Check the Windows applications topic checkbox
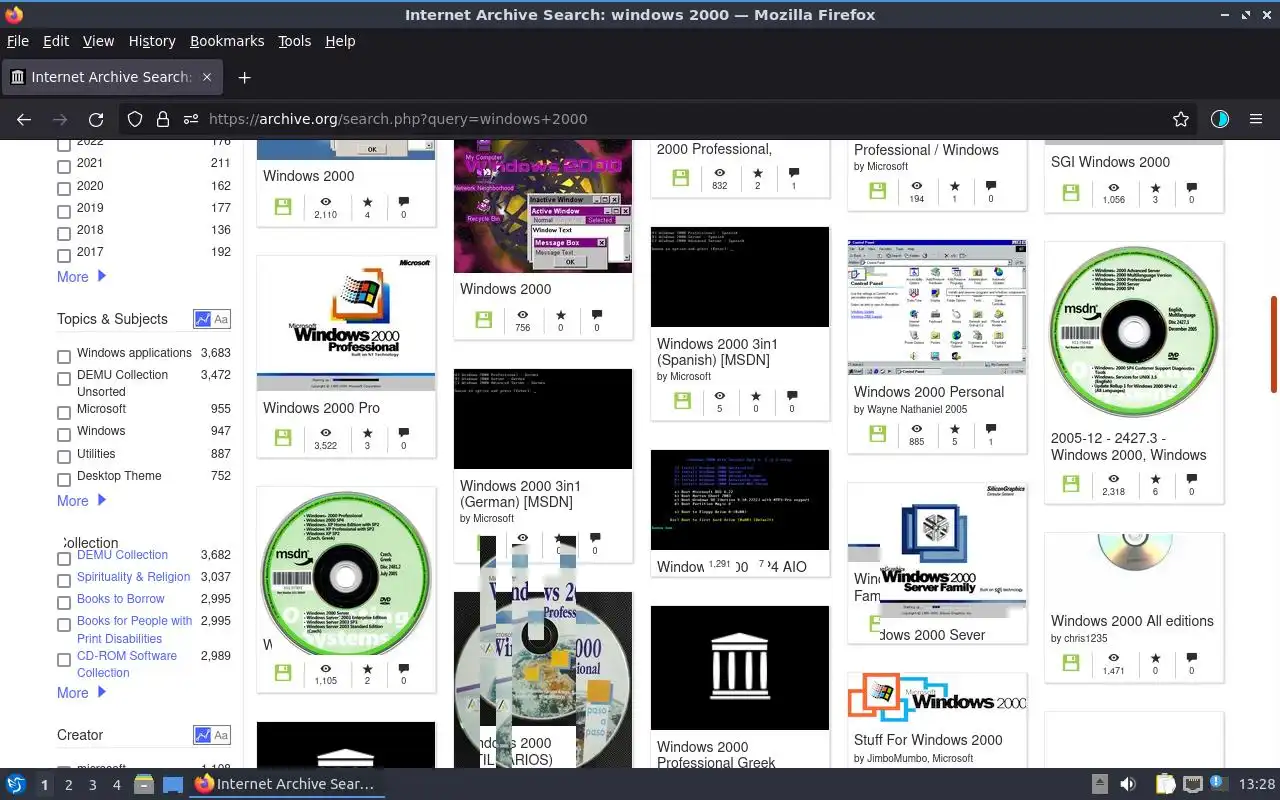The height and width of the screenshot is (800, 1280). pos(64,357)
